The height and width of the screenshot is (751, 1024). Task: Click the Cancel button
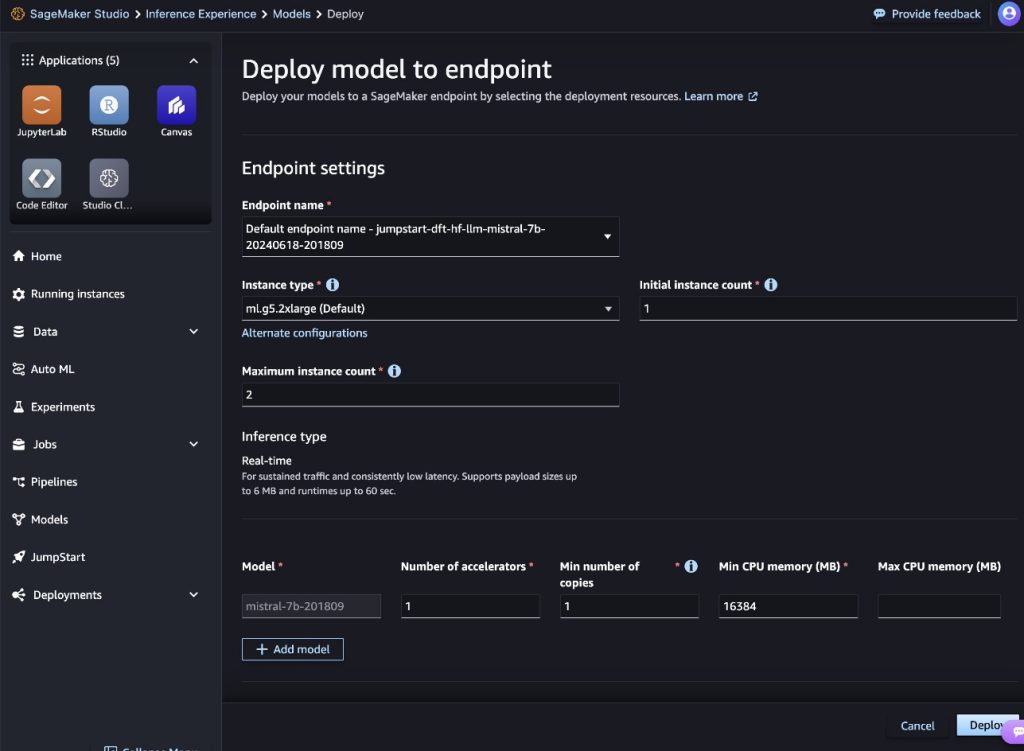pyautogui.click(x=917, y=726)
